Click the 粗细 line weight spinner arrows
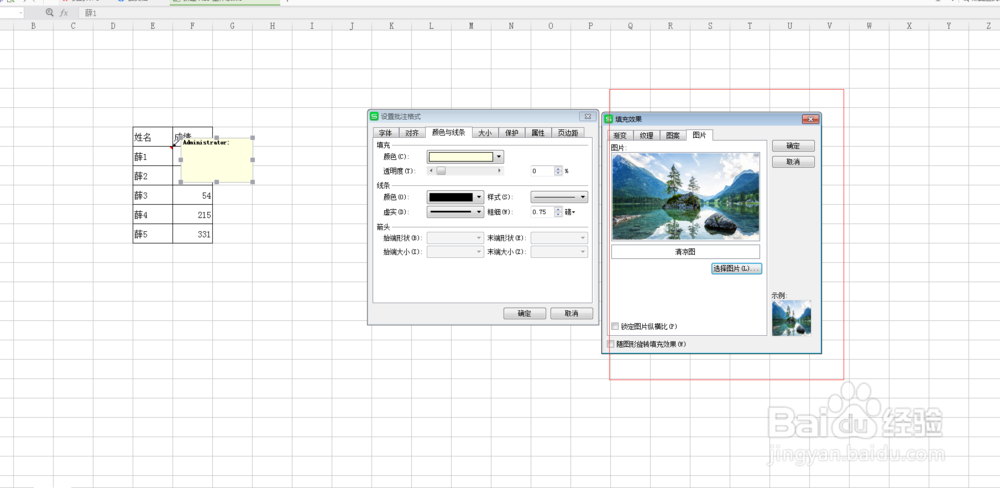This screenshot has width=1000, height=488. tap(559, 212)
